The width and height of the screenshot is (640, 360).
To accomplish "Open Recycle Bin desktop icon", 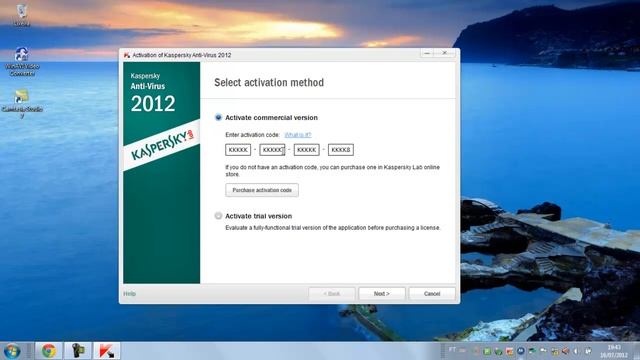I will point(22,15).
